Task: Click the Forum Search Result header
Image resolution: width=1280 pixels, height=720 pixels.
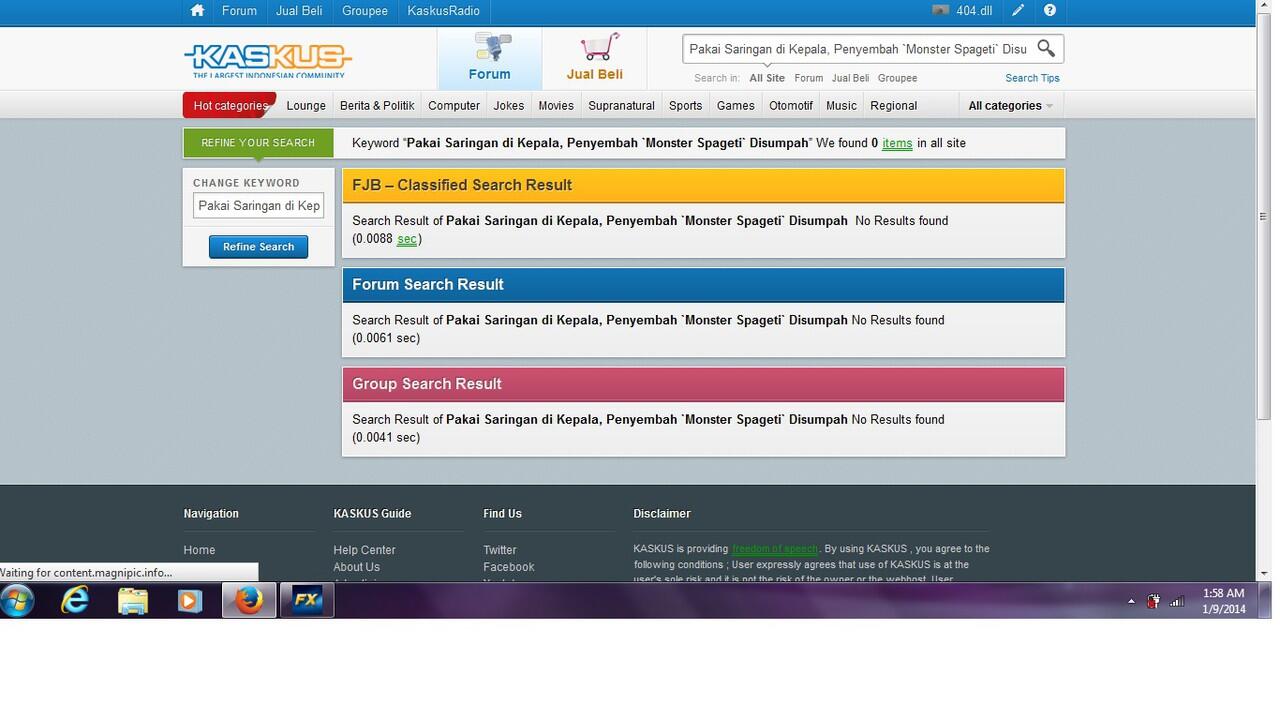Action: [x=703, y=285]
